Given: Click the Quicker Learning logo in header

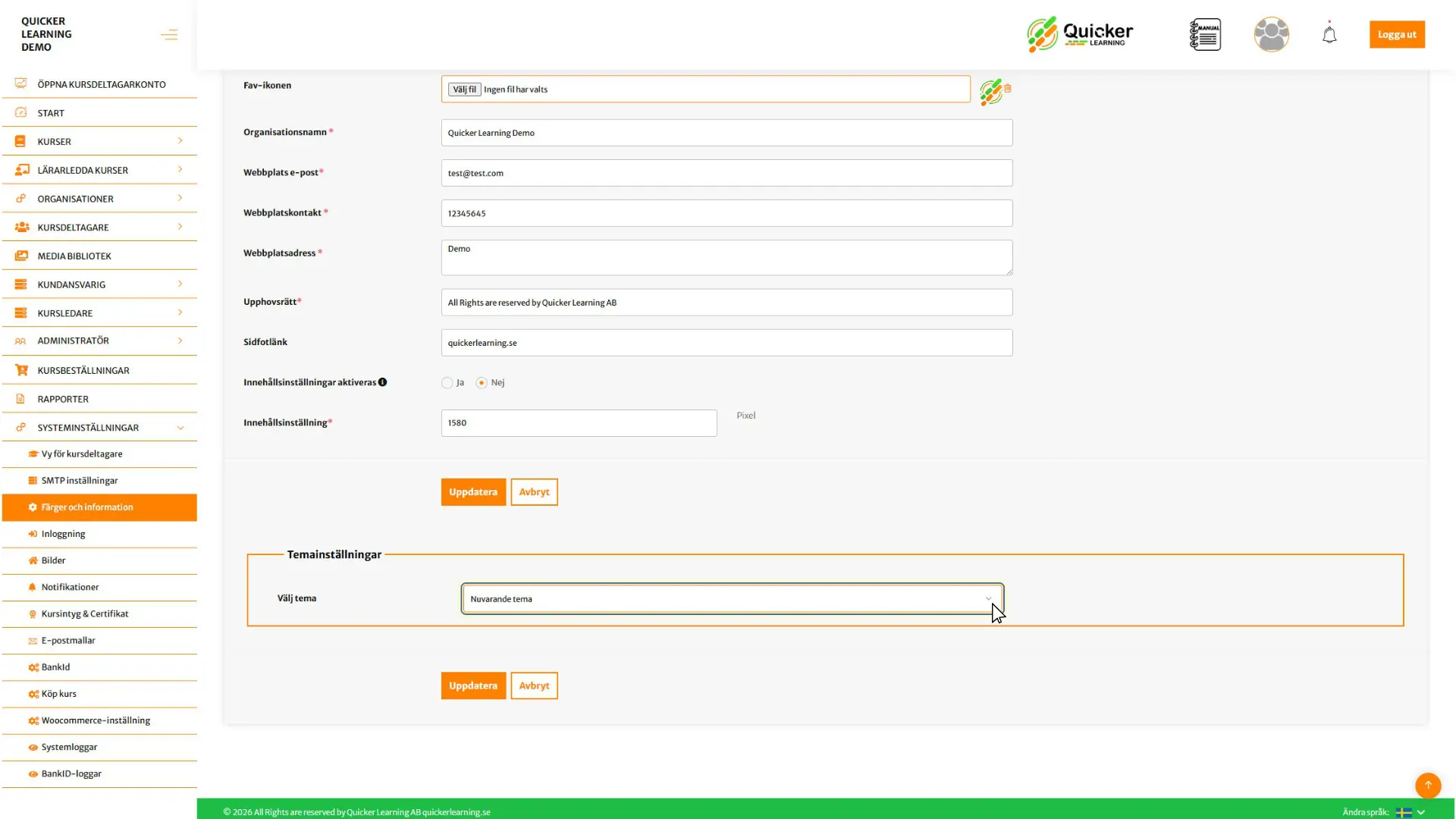Looking at the screenshot, I should click(1079, 34).
